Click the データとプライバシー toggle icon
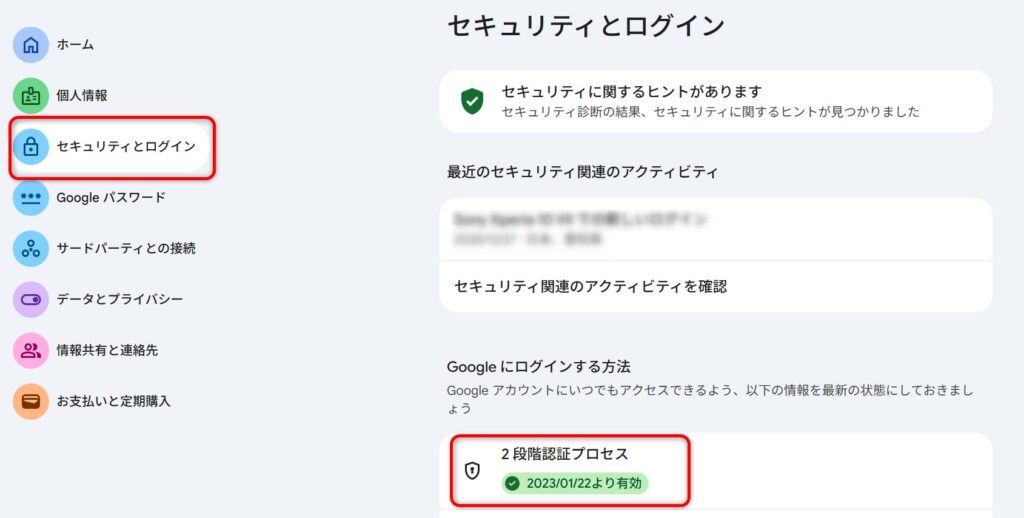The image size is (1024, 518). click(x=31, y=299)
